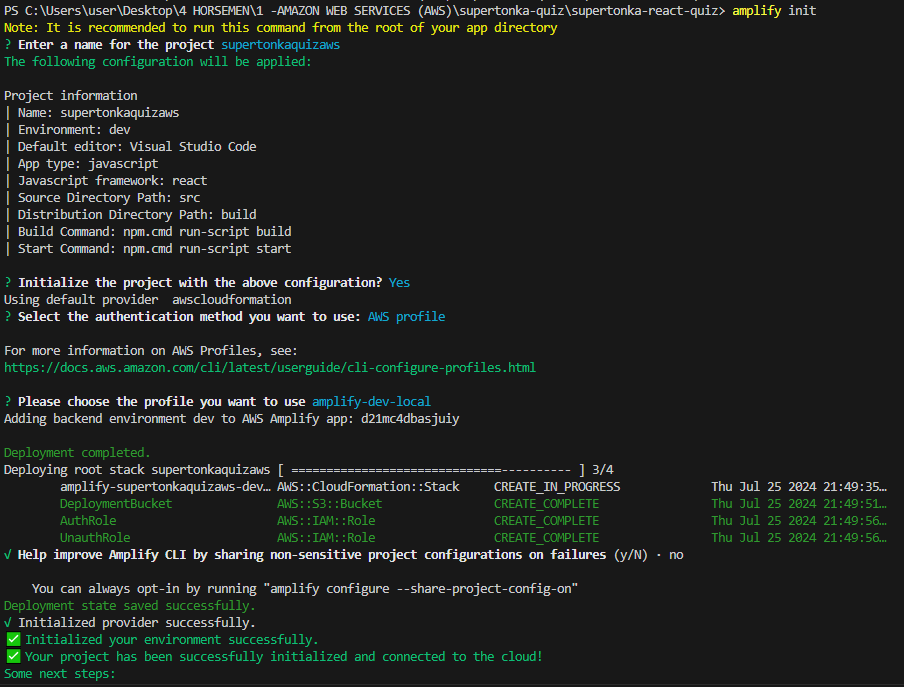Click the 'DeploymentBucket' resource row name
904x687 pixels.
coord(116,504)
